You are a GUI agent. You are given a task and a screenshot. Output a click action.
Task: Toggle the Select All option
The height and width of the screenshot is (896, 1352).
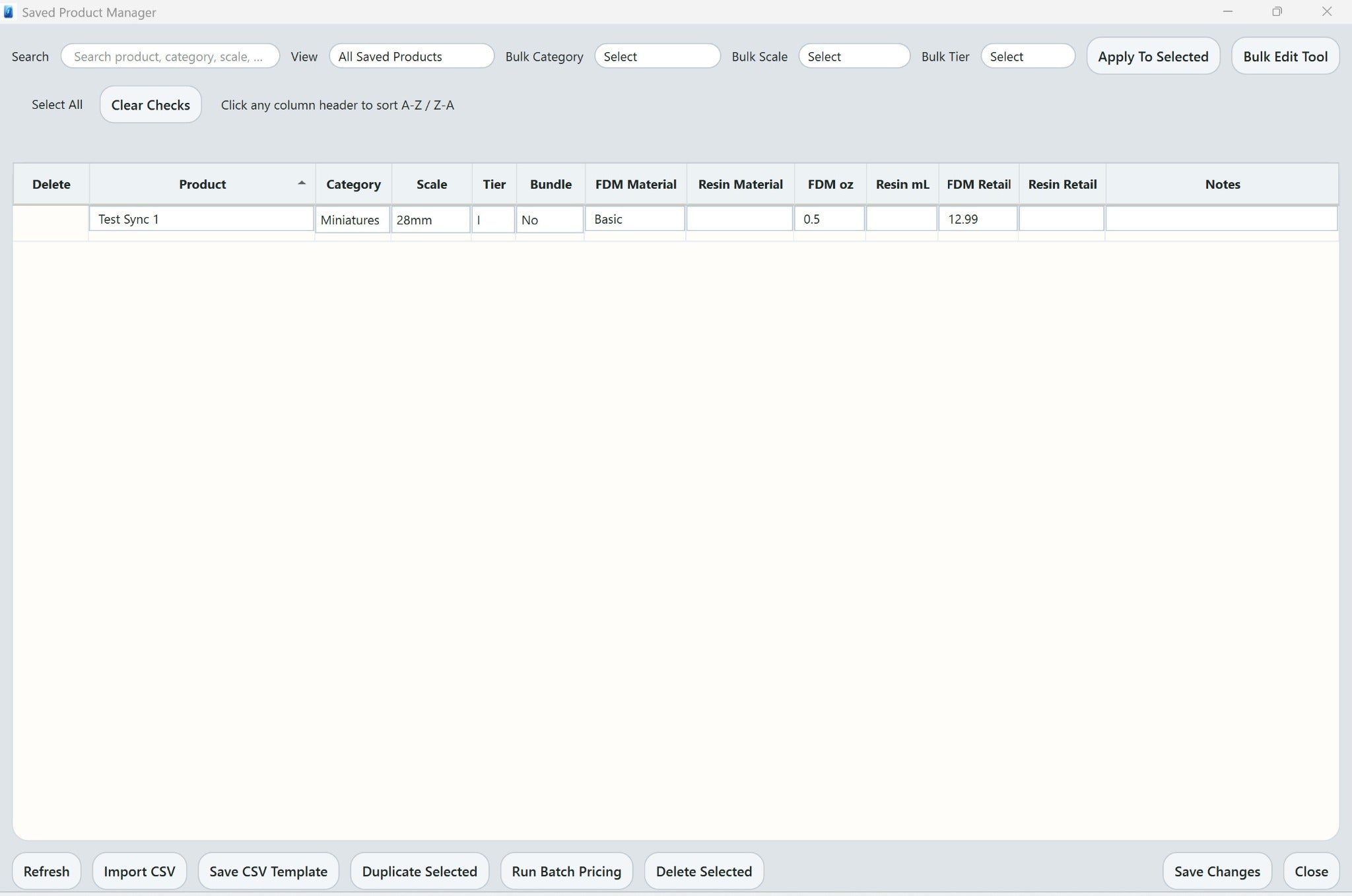(57, 105)
